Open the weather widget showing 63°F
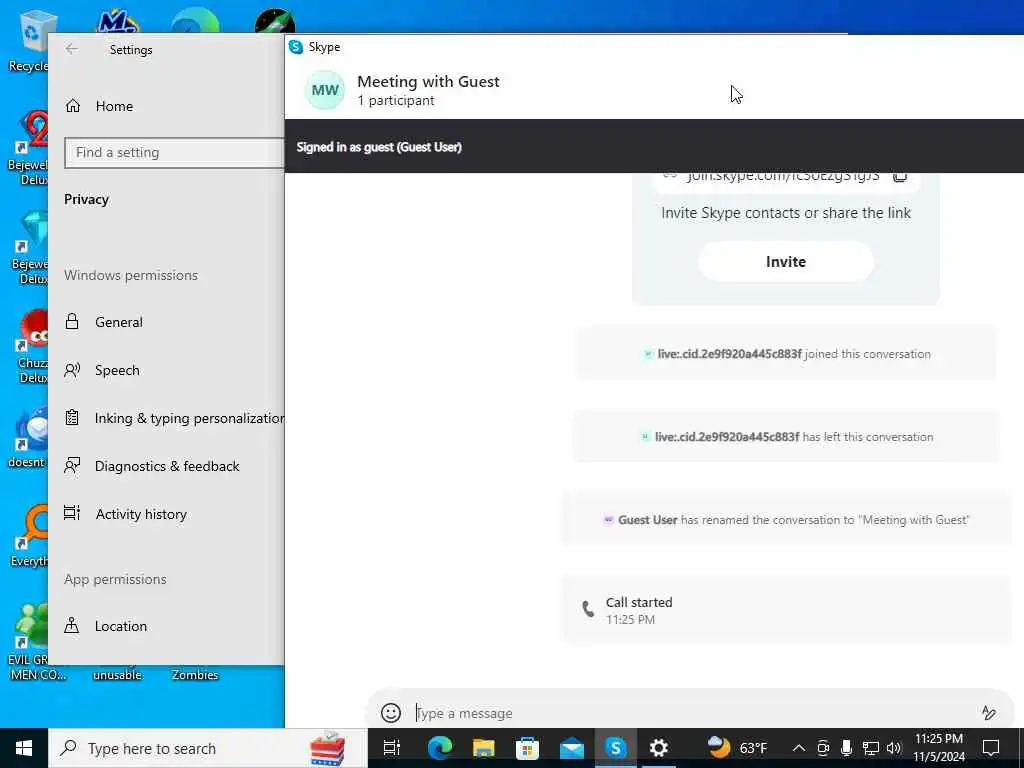This screenshot has width=1024, height=768. tap(738, 748)
